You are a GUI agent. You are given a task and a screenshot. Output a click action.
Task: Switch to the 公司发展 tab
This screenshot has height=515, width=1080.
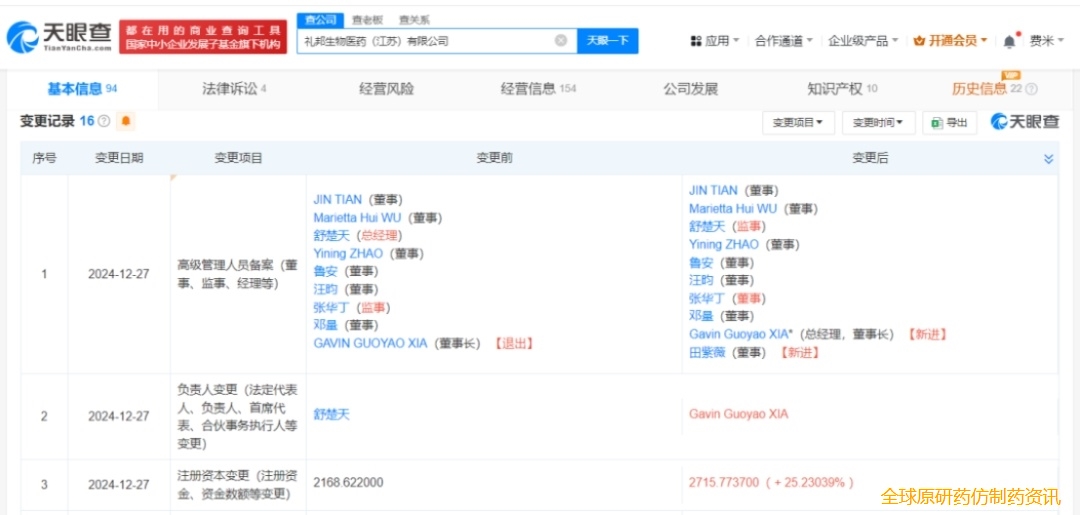click(x=690, y=89)
